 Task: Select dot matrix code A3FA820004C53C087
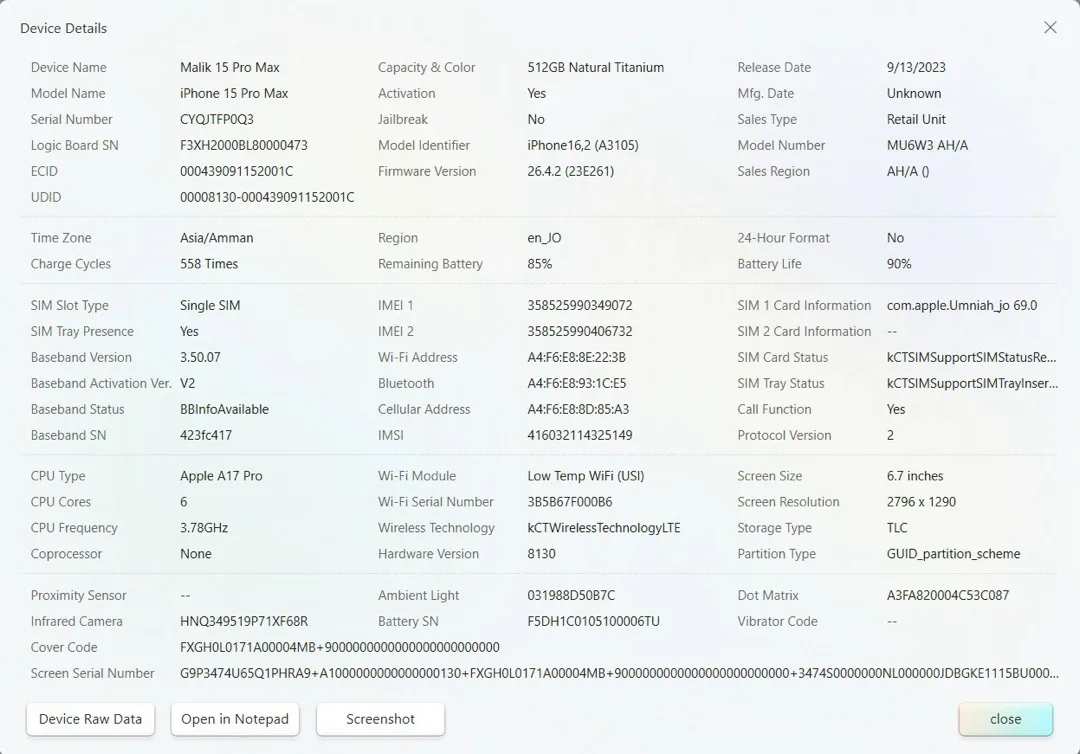[x=948, y=596]
